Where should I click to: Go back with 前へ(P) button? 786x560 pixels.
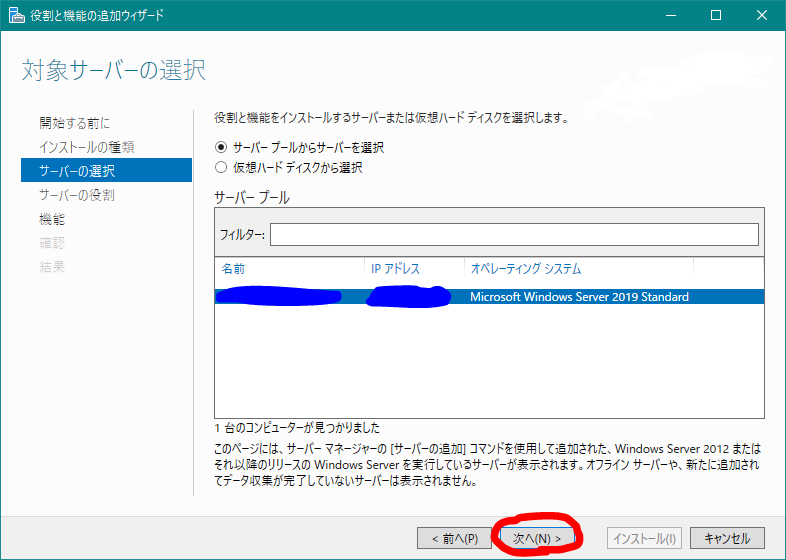point(455,538)
